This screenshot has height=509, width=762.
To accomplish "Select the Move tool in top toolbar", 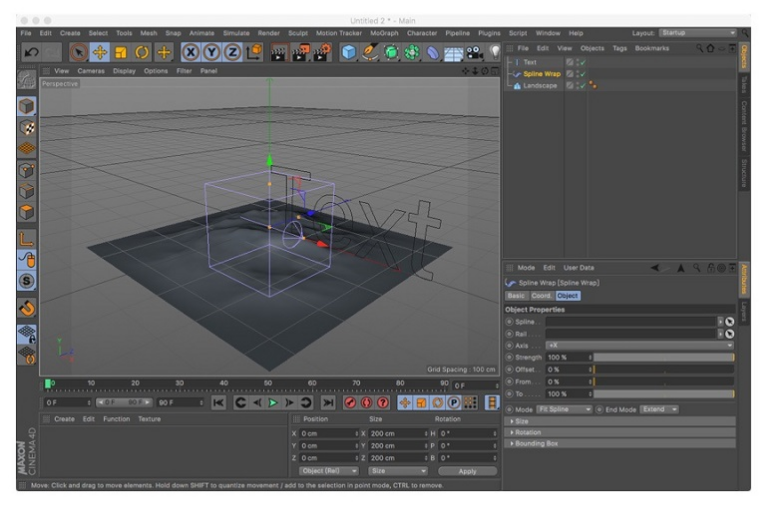I will 99,53.
